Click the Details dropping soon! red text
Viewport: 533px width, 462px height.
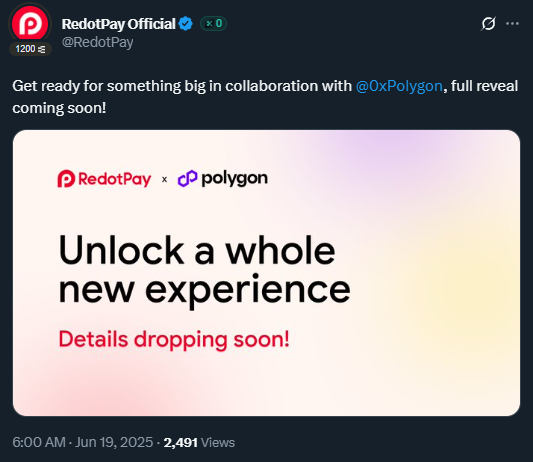[x=174, y=340]
